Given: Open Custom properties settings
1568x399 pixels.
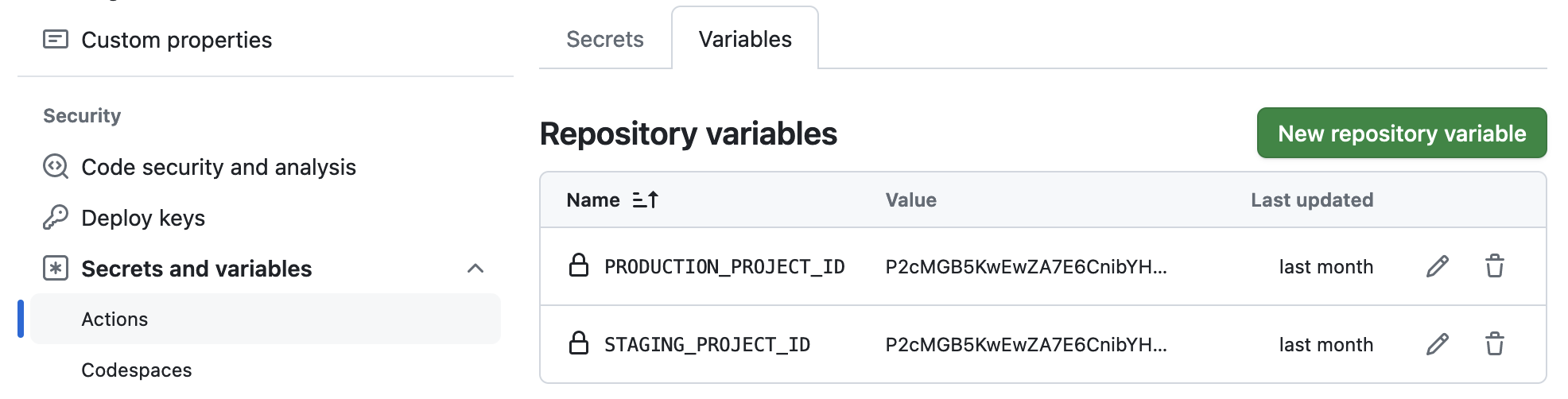Looking at the screenshot, I should point(177,40).
